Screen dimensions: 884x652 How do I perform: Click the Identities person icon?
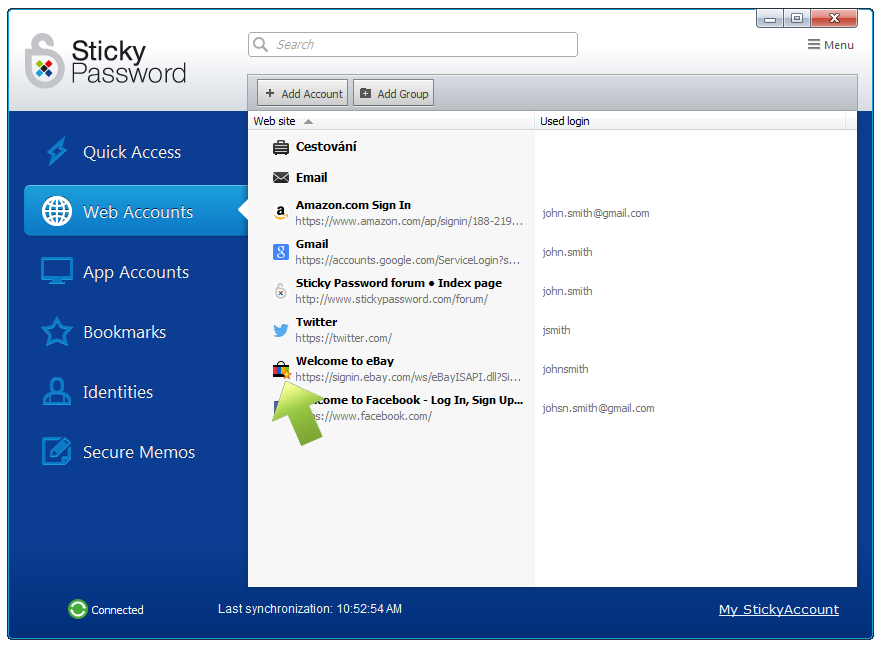57,391
